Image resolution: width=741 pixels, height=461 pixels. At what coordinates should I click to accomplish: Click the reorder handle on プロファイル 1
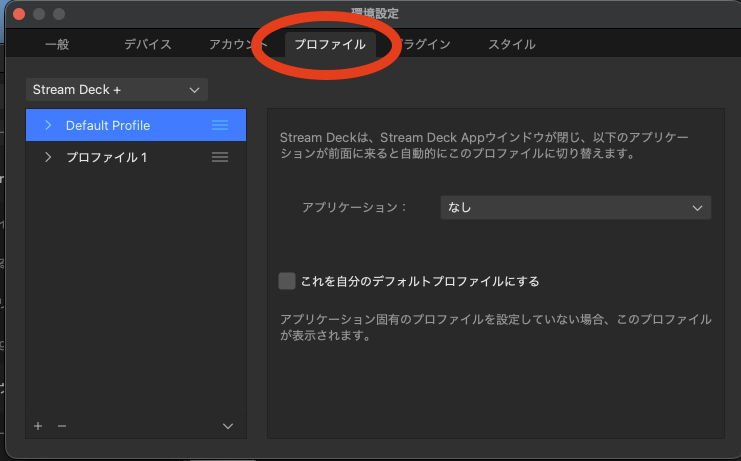point(220,157)
